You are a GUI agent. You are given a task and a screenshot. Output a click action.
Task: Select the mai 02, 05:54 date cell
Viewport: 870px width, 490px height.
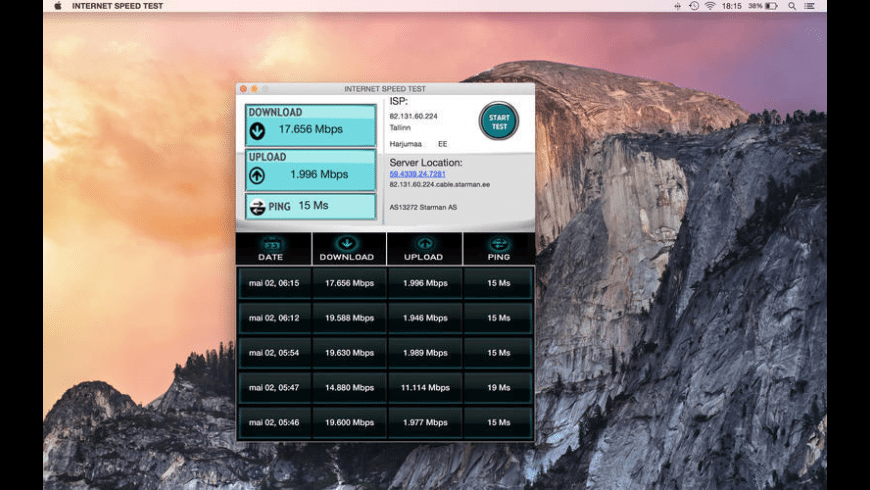click(274, 353)
